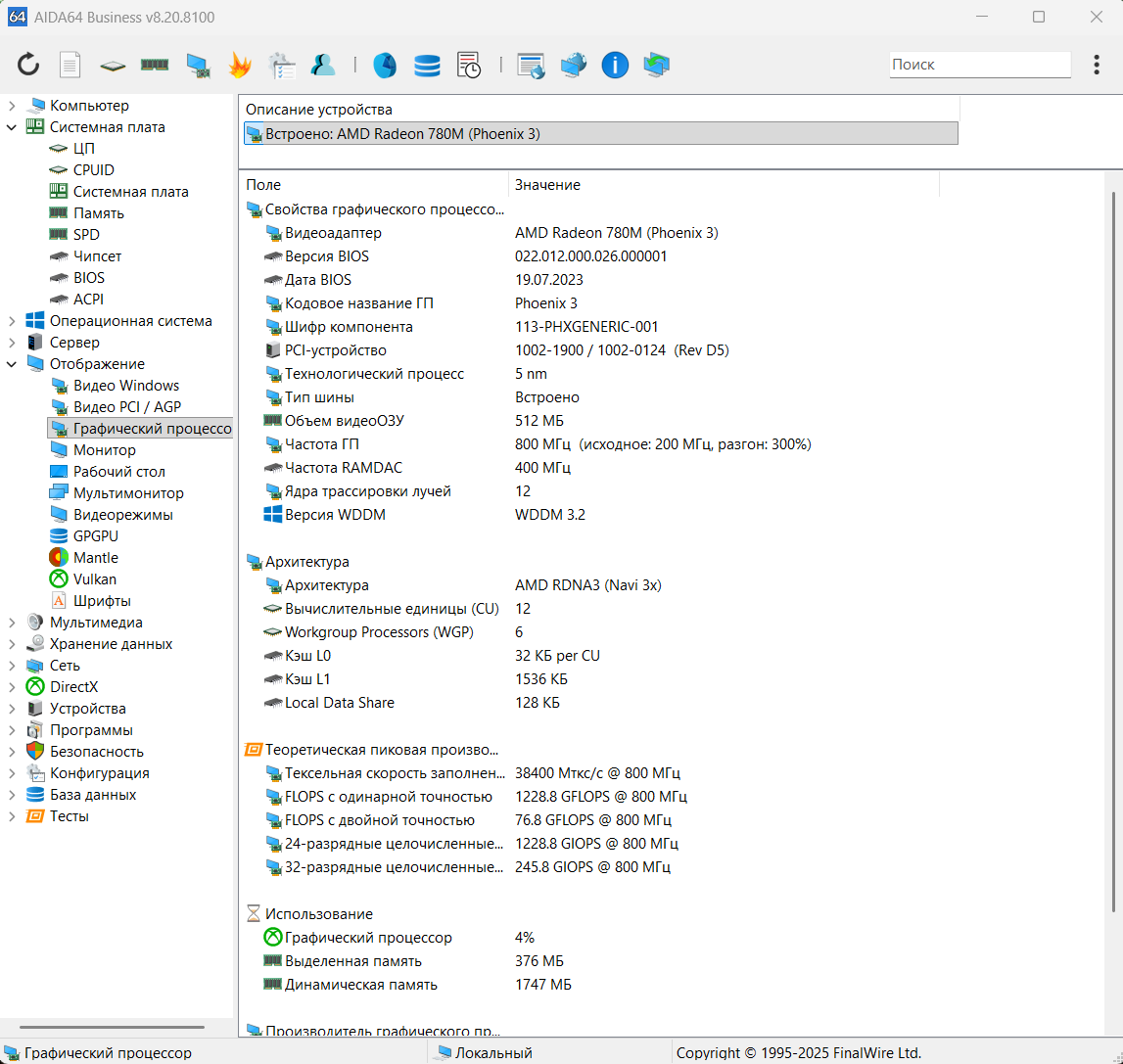Select CPUID in the tree
1123x1064 pixels.
(x=93, y=169)
